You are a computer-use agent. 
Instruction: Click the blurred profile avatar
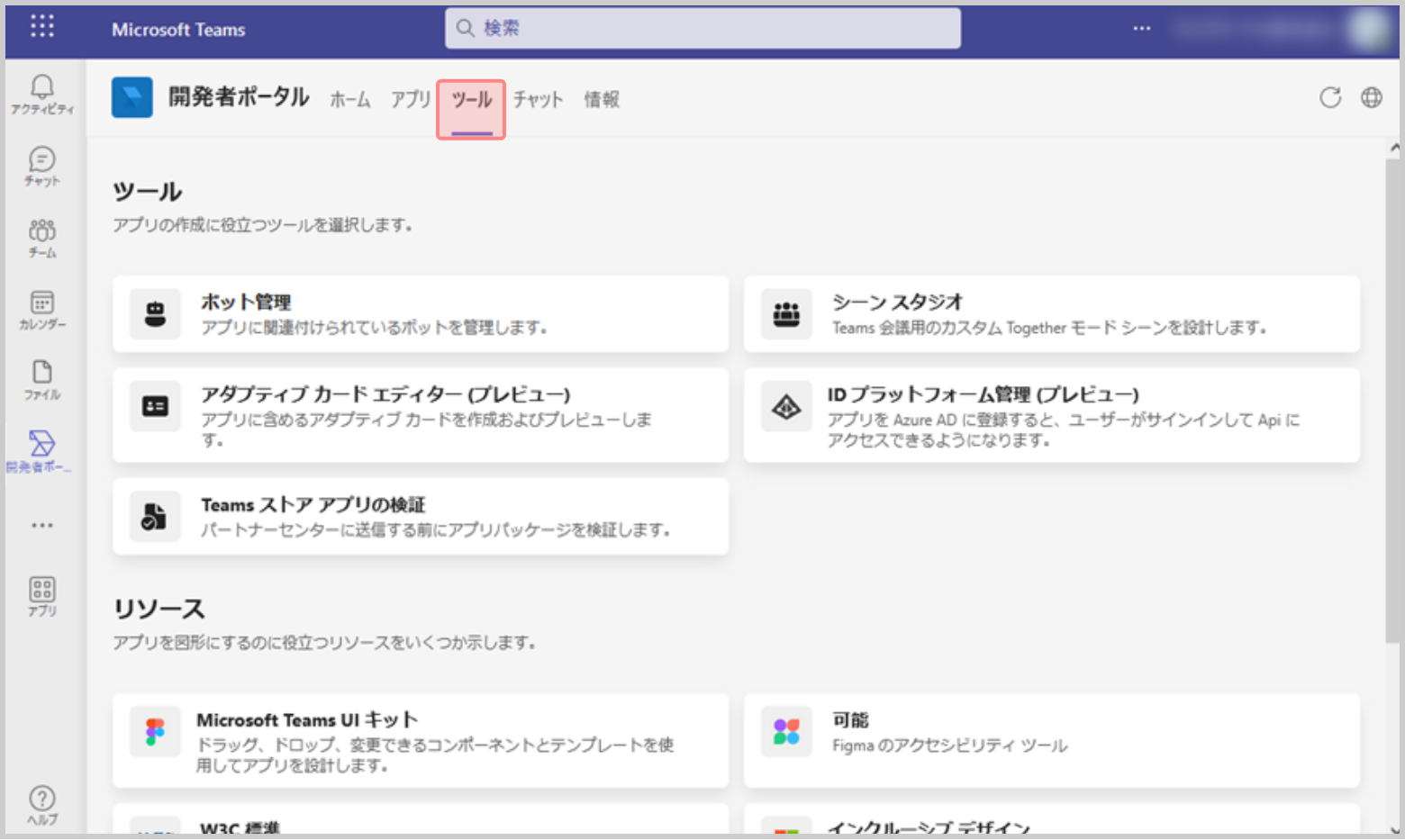[x=1369, y=29]
